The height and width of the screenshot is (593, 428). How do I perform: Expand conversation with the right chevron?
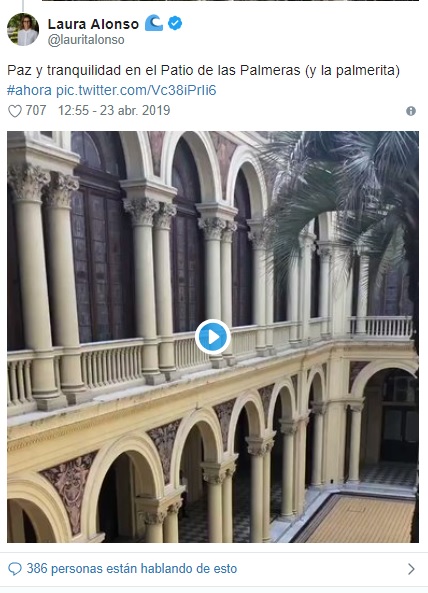click(411, 569)
